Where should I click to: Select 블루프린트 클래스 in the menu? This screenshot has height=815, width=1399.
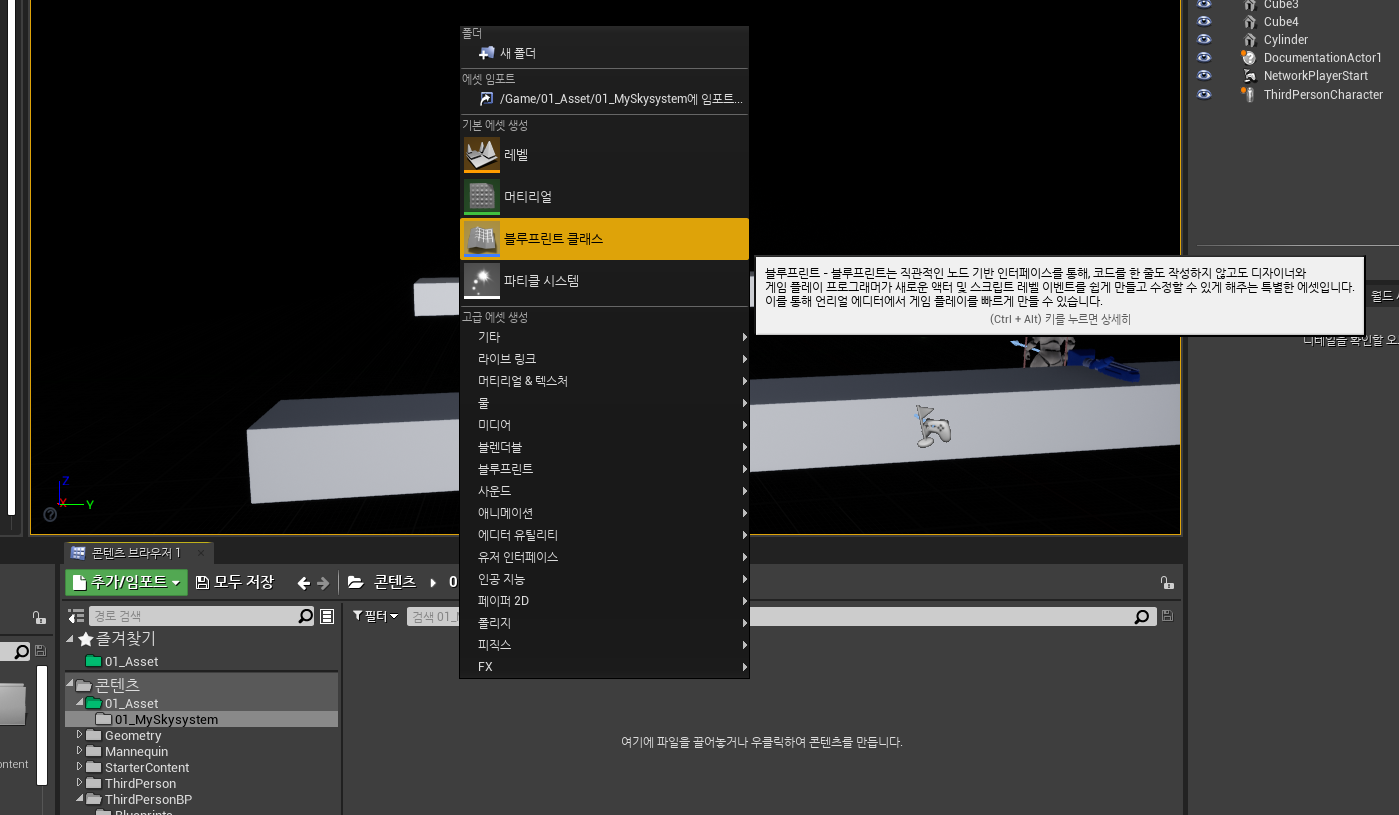[x=604, y=239]
